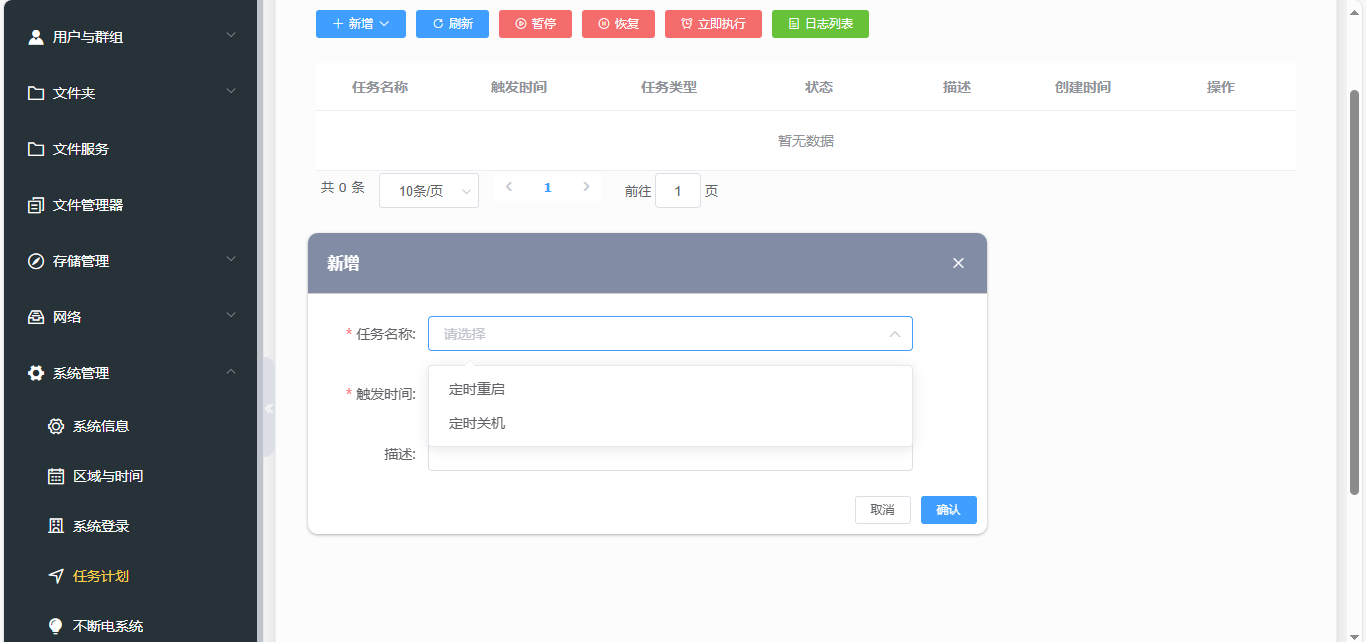This screenshot has height=642, width=1366.
Task: Click the 日志列表 toolbar button
Action: tap(820, 23)
